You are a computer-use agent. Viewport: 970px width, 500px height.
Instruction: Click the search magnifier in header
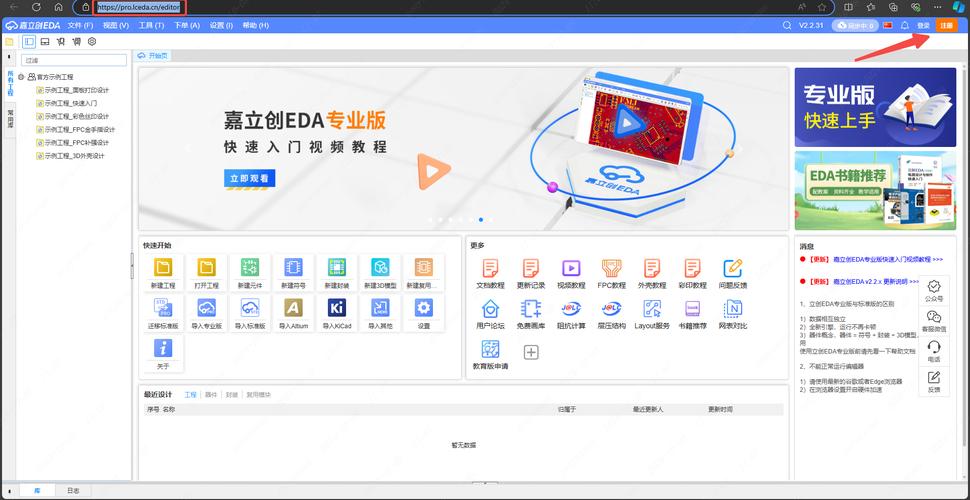pos(787,25)
